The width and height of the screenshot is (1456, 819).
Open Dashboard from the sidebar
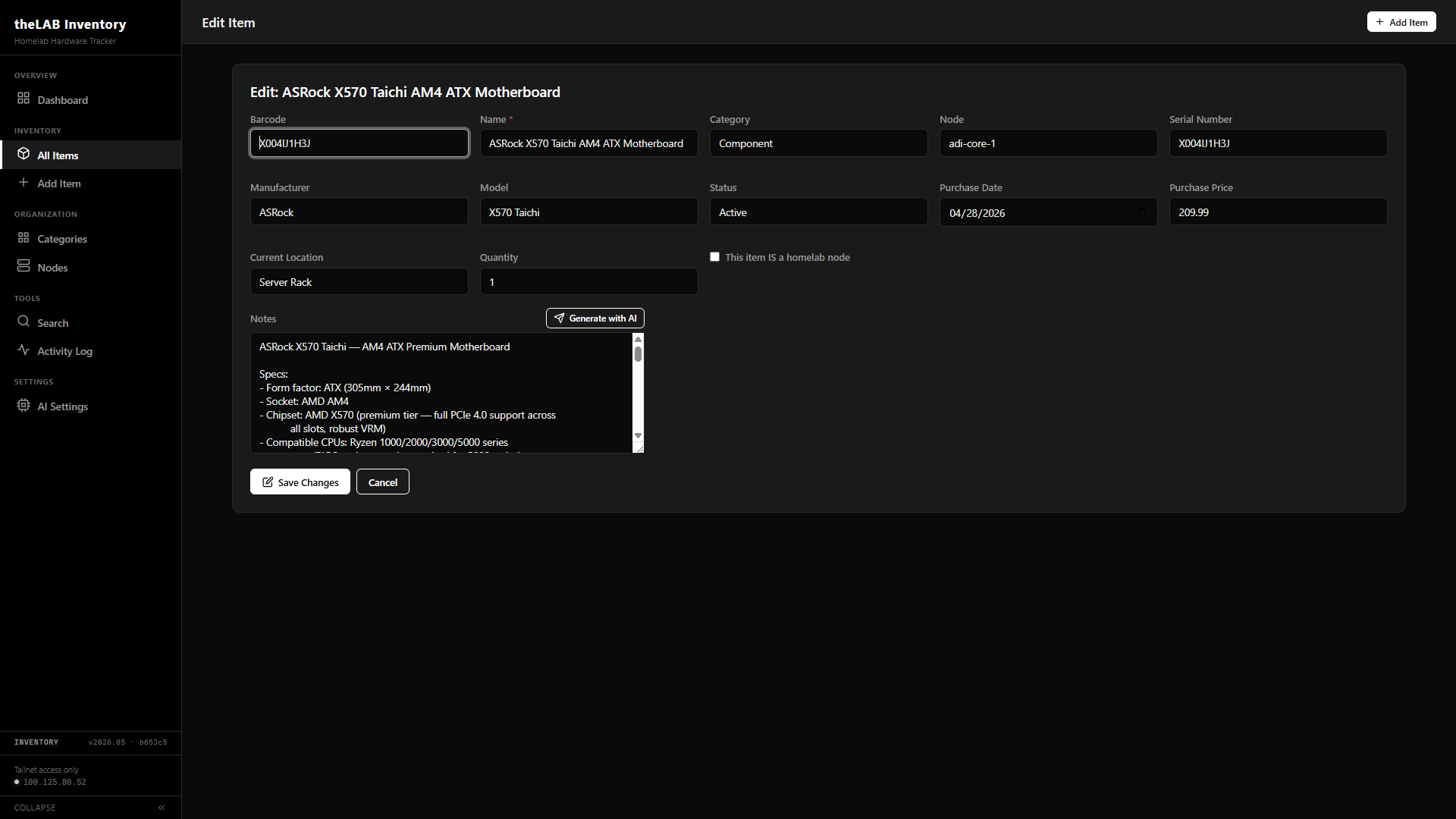[x=90, y=100]
